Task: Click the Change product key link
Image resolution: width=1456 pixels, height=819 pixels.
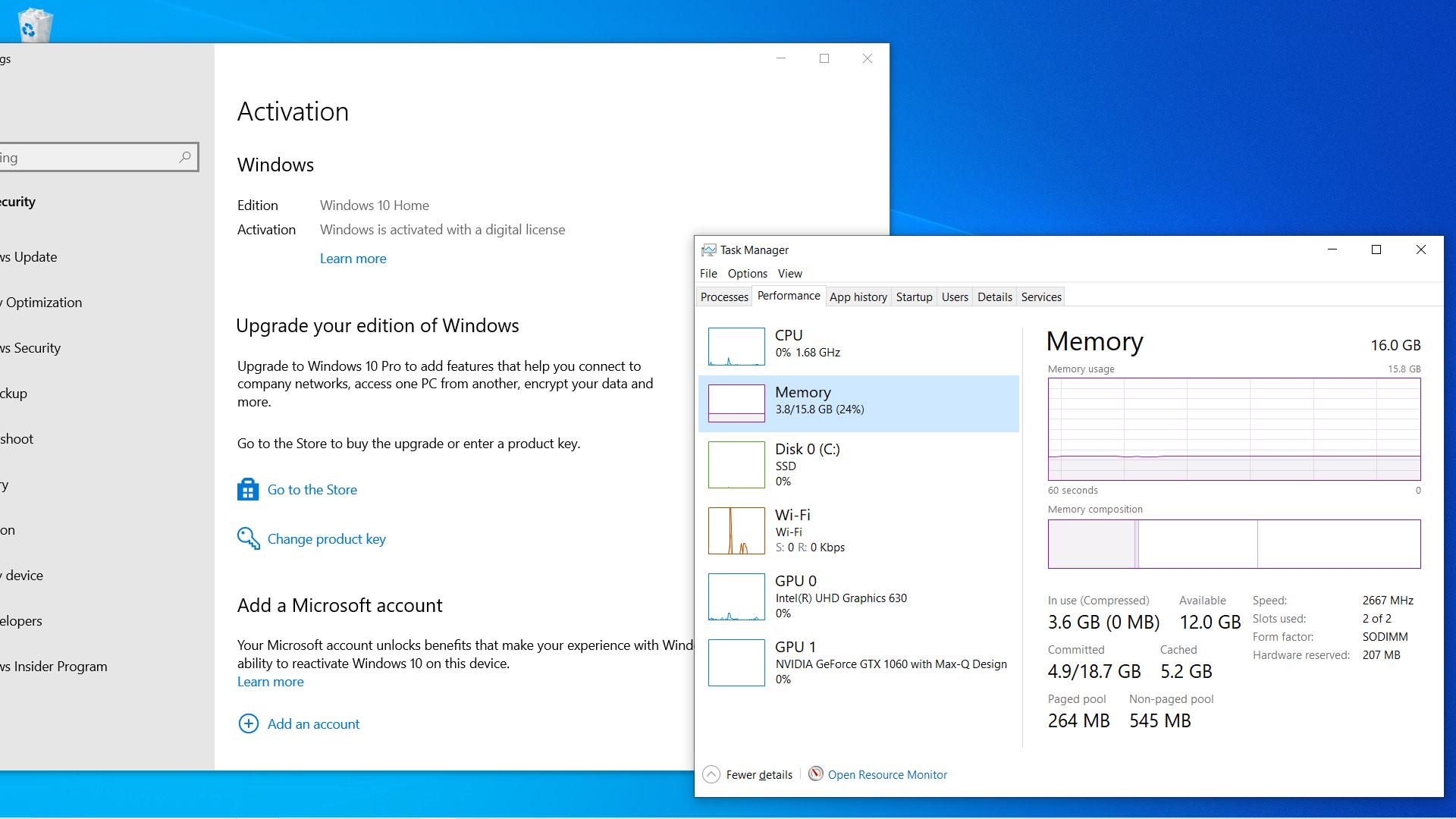Action: (326, 539)
